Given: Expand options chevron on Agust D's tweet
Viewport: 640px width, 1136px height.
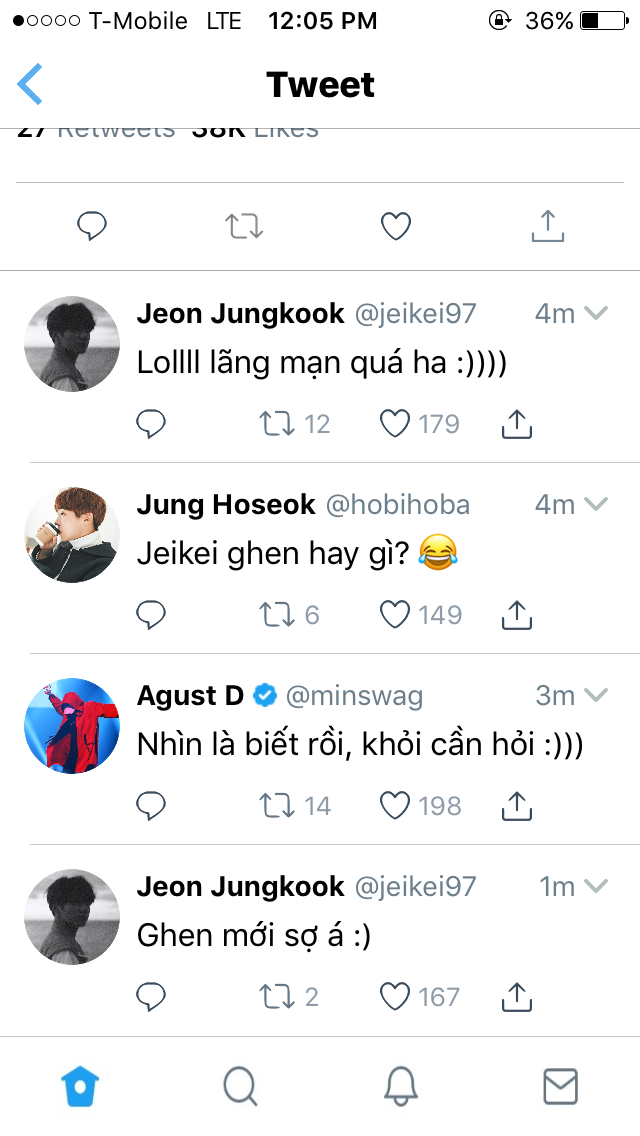Looking at the screenshot, I should click(x=596, y=695).
